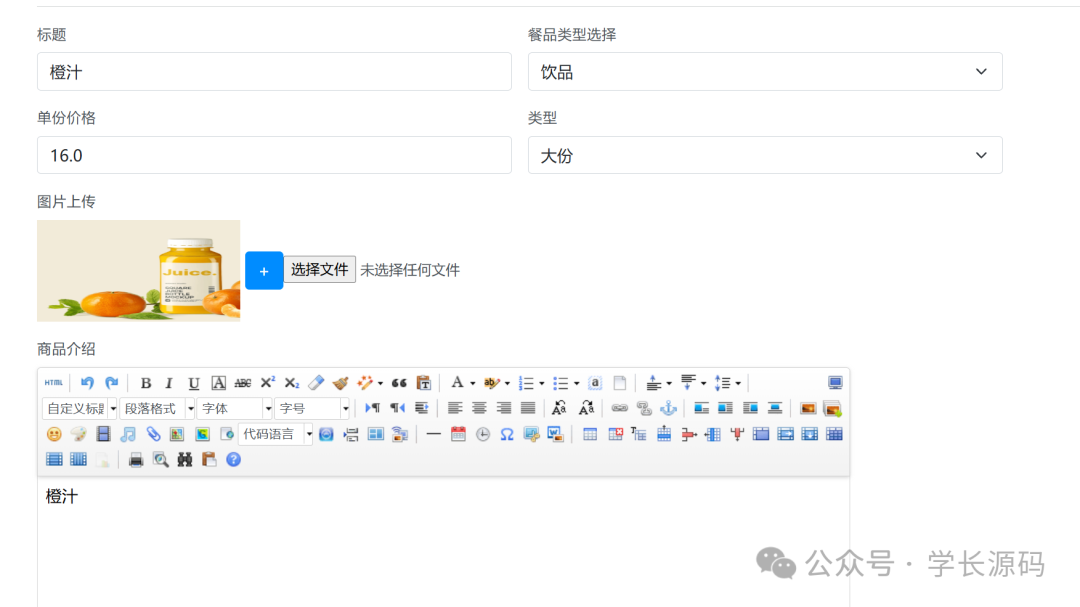Image resolution: width=1080 pixels, height=607 pixels.
Task: Click the select all icon
Action: [595, 382]
